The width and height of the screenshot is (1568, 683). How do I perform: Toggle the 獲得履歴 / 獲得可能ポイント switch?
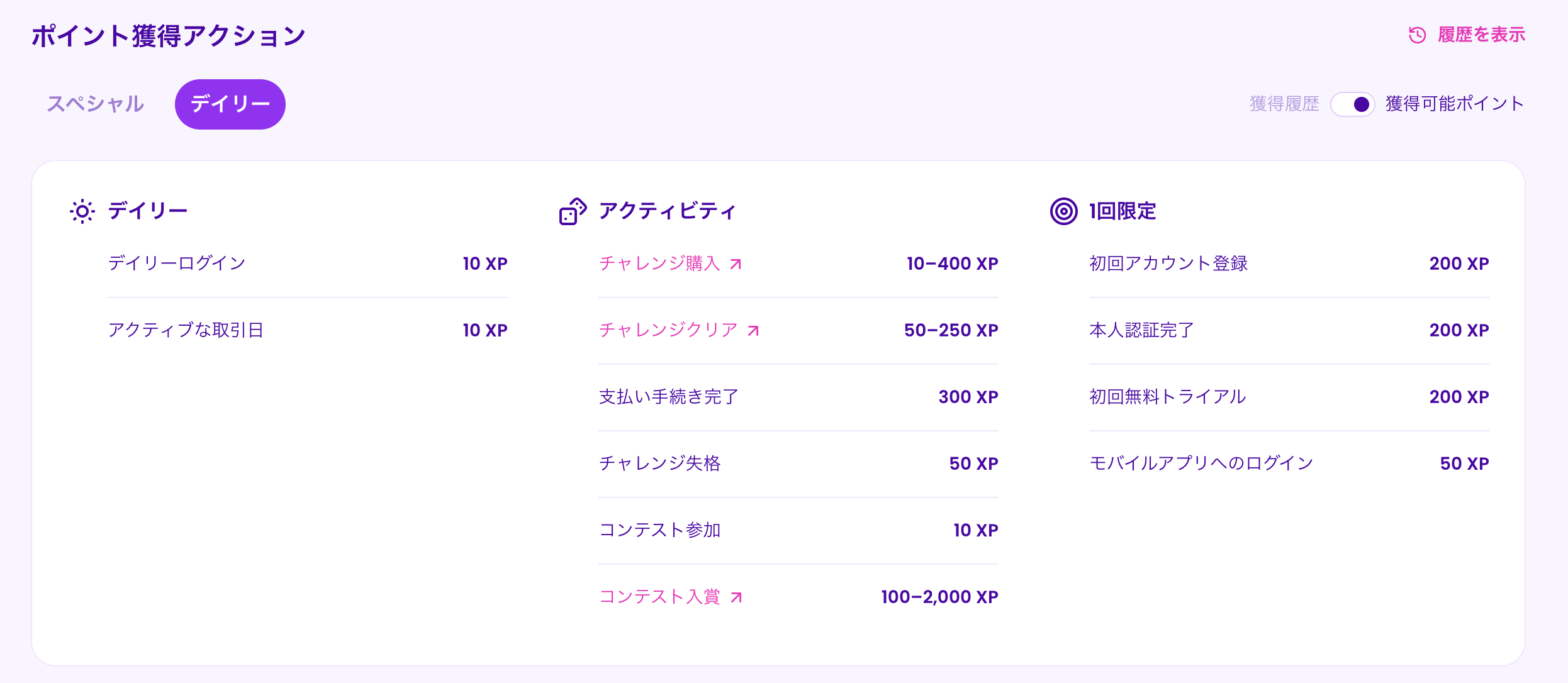point(1352,104)
